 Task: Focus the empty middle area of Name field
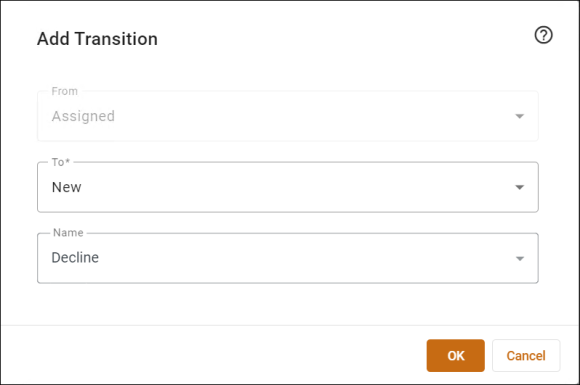pyautogui.click(x=296, y=258)
